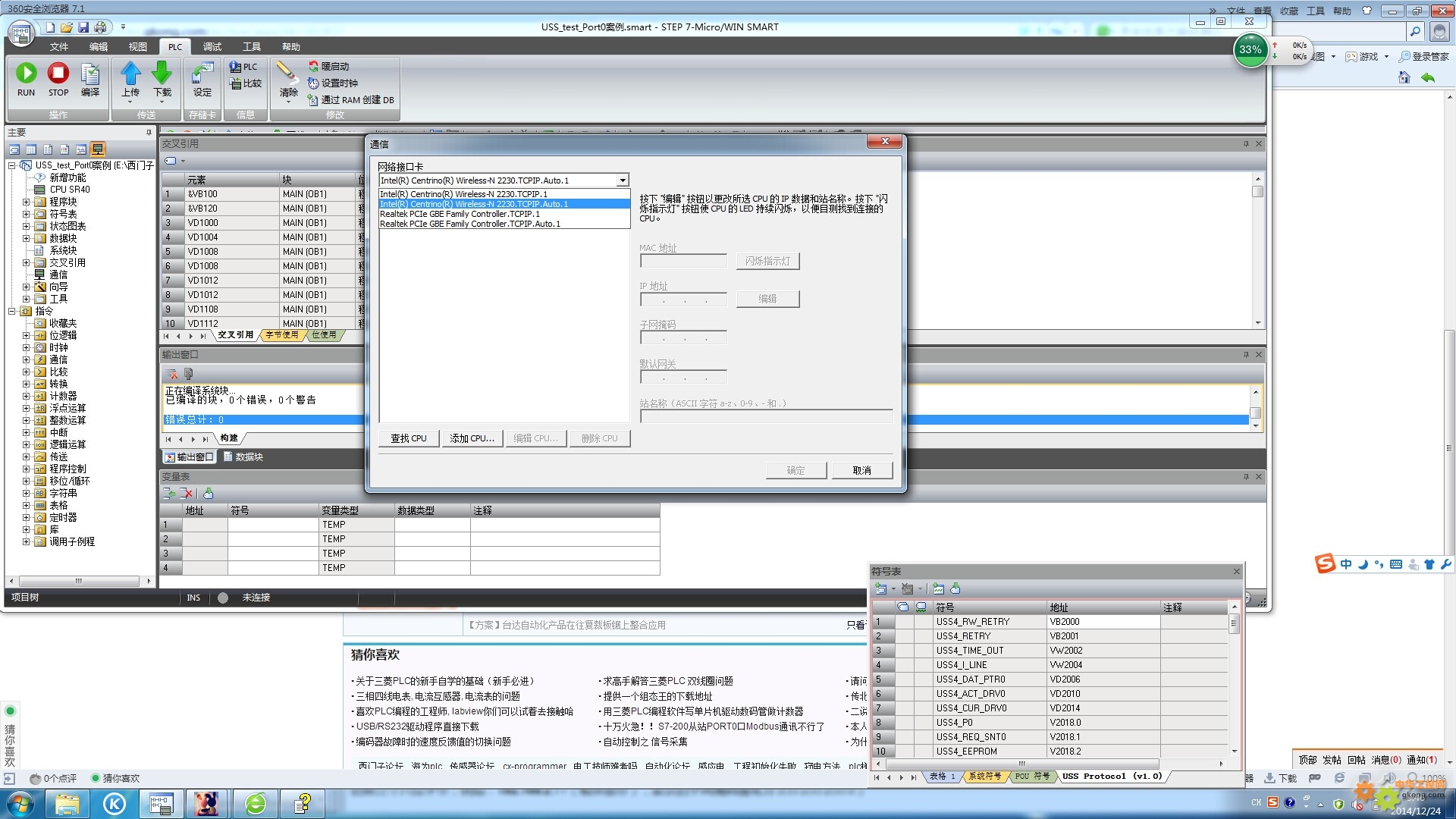Click the 添加 CPU... button
The height and width of the screenshot is (819, 1456).
coord(472,438)
